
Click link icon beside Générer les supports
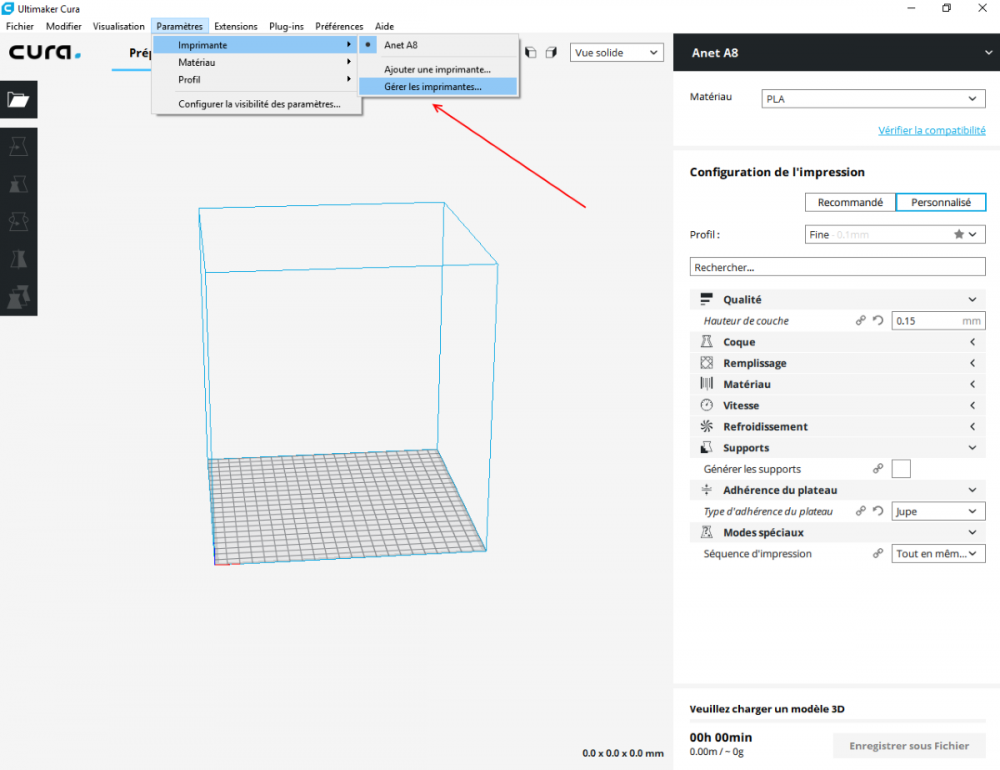coord(878,469)
